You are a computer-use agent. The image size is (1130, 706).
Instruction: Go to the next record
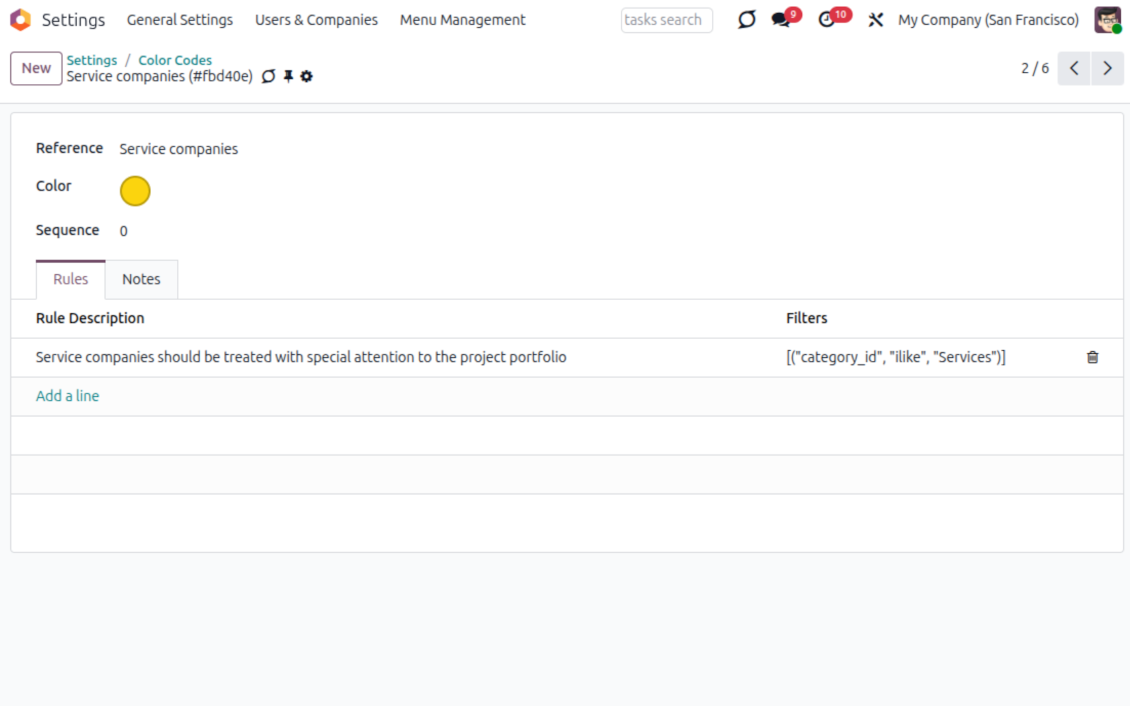(x=1107, y=68)
